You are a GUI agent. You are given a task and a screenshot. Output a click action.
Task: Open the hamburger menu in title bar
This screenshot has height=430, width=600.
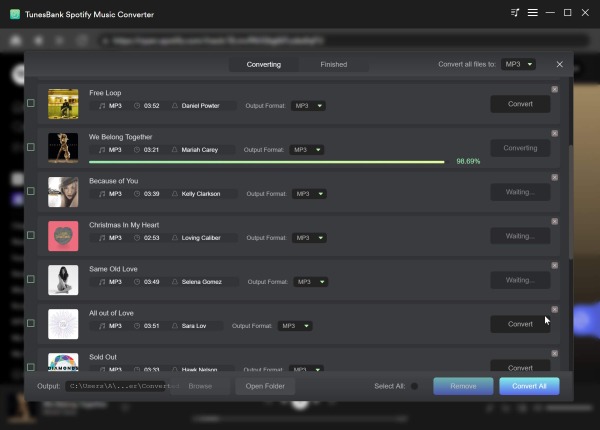(533, 13)
